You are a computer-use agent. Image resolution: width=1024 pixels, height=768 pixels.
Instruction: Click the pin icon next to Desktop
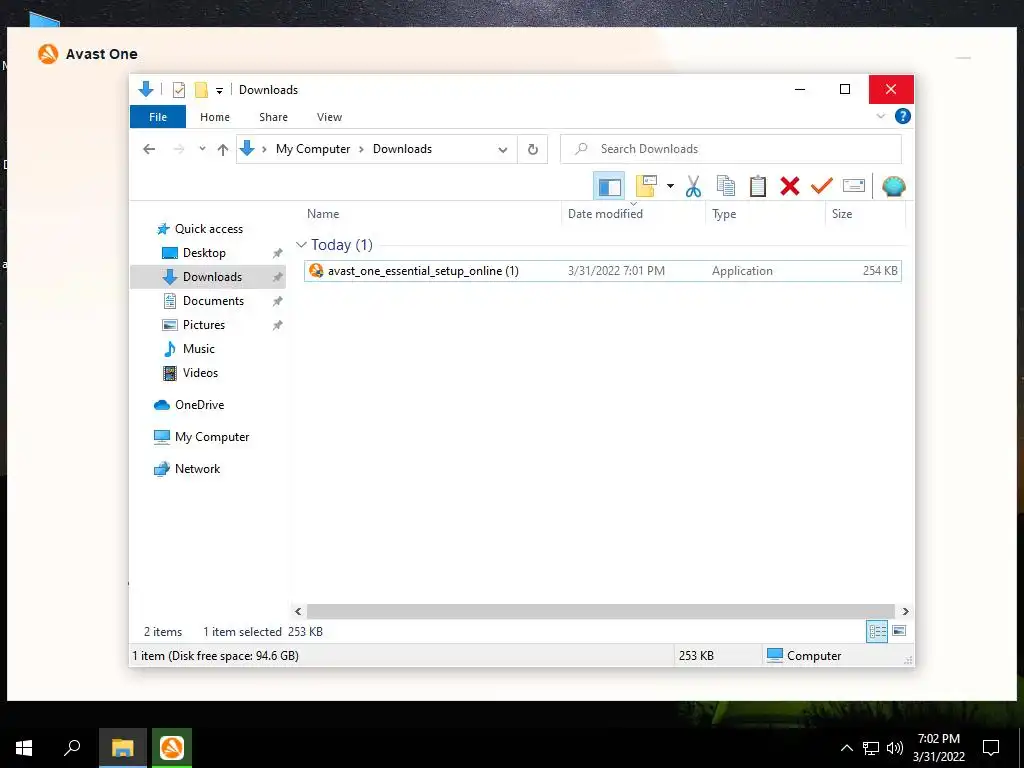[x=278, y=253]
